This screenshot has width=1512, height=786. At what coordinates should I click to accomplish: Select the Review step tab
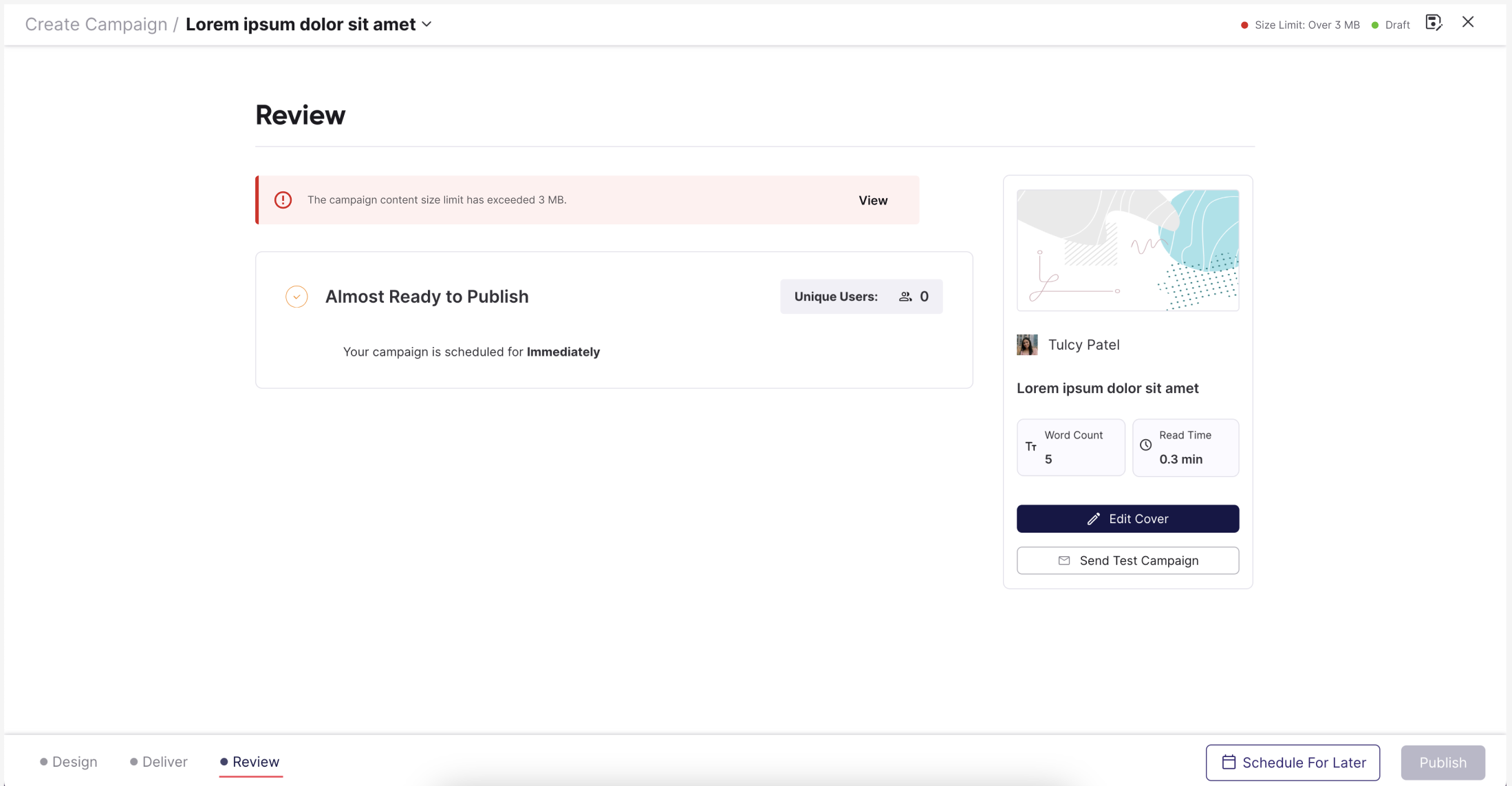click(250, 761)
